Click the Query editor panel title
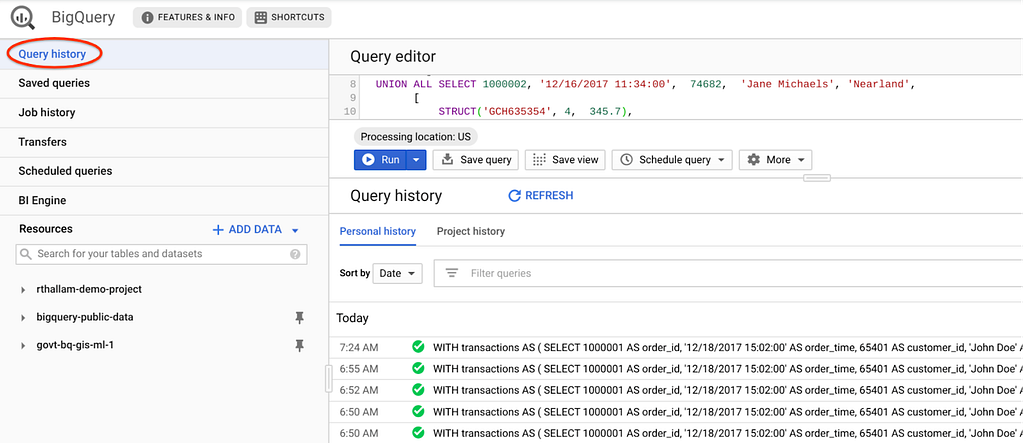Image resolution: width=1024 pixels, height=443 pixels. click(x=393, y=56)
